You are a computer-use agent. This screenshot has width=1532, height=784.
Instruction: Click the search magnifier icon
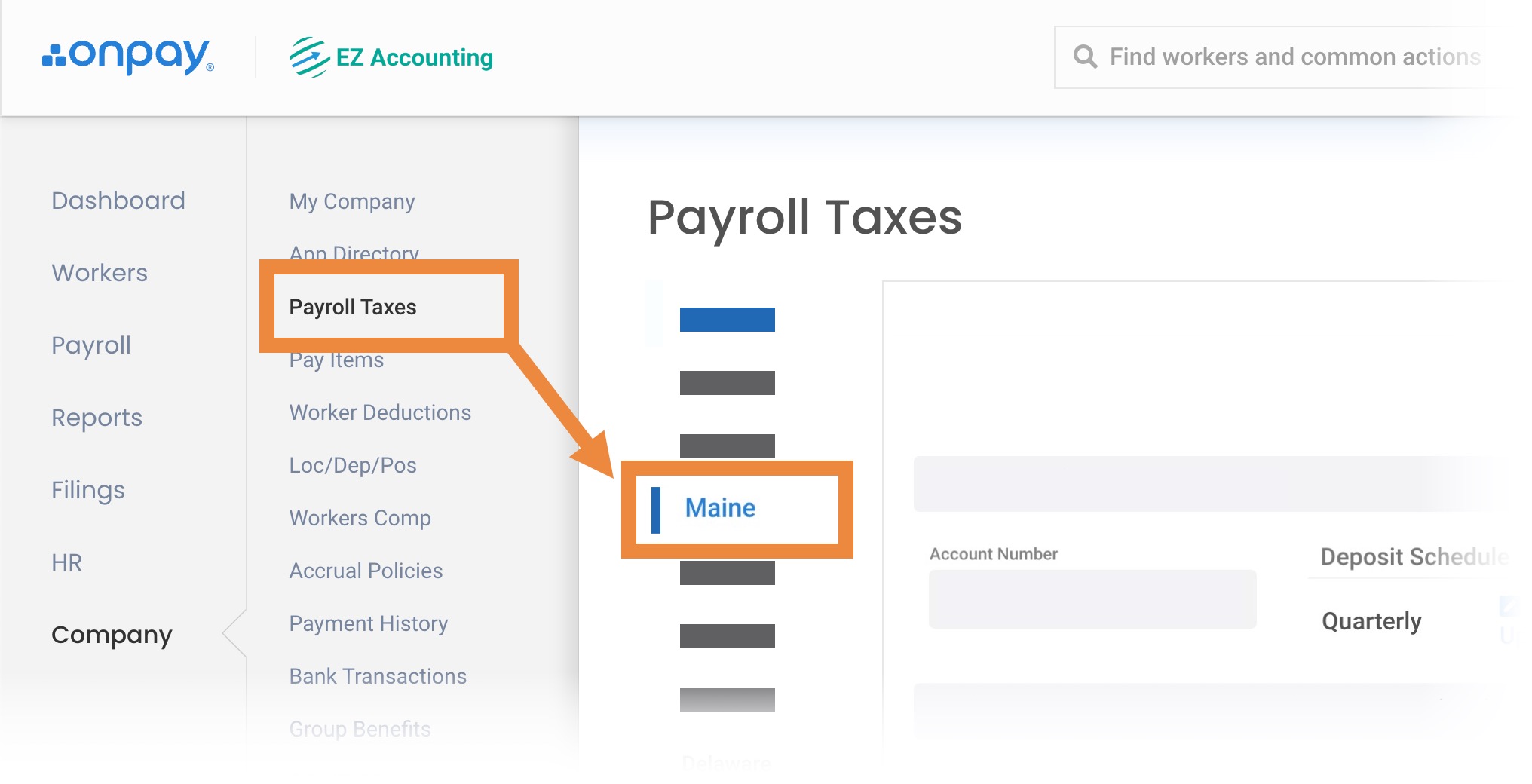[1085, 57]
